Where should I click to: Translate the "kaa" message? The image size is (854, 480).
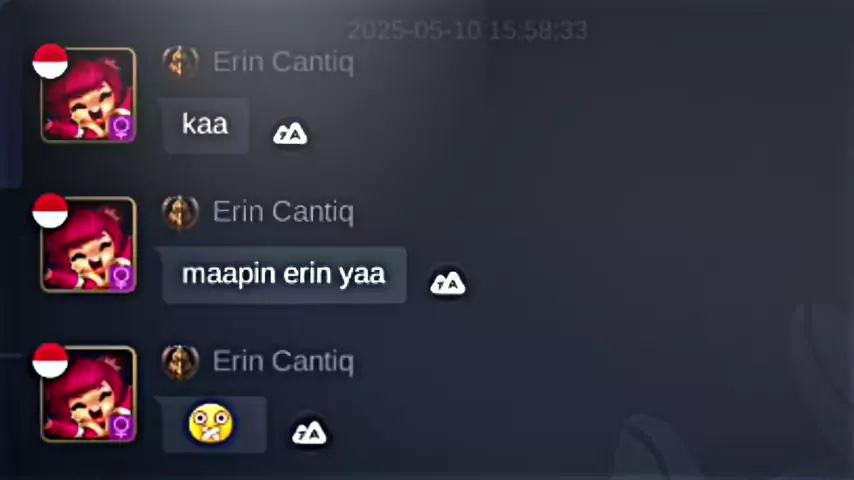click(x=290, y=134)
